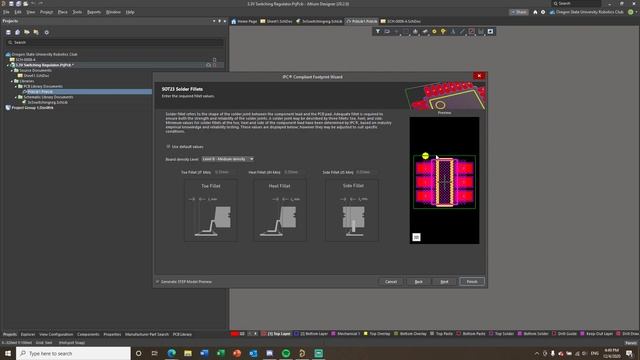Screen dimensions: 640x360
Task: Click the Back button in the wizard
Action: [418, 282]
